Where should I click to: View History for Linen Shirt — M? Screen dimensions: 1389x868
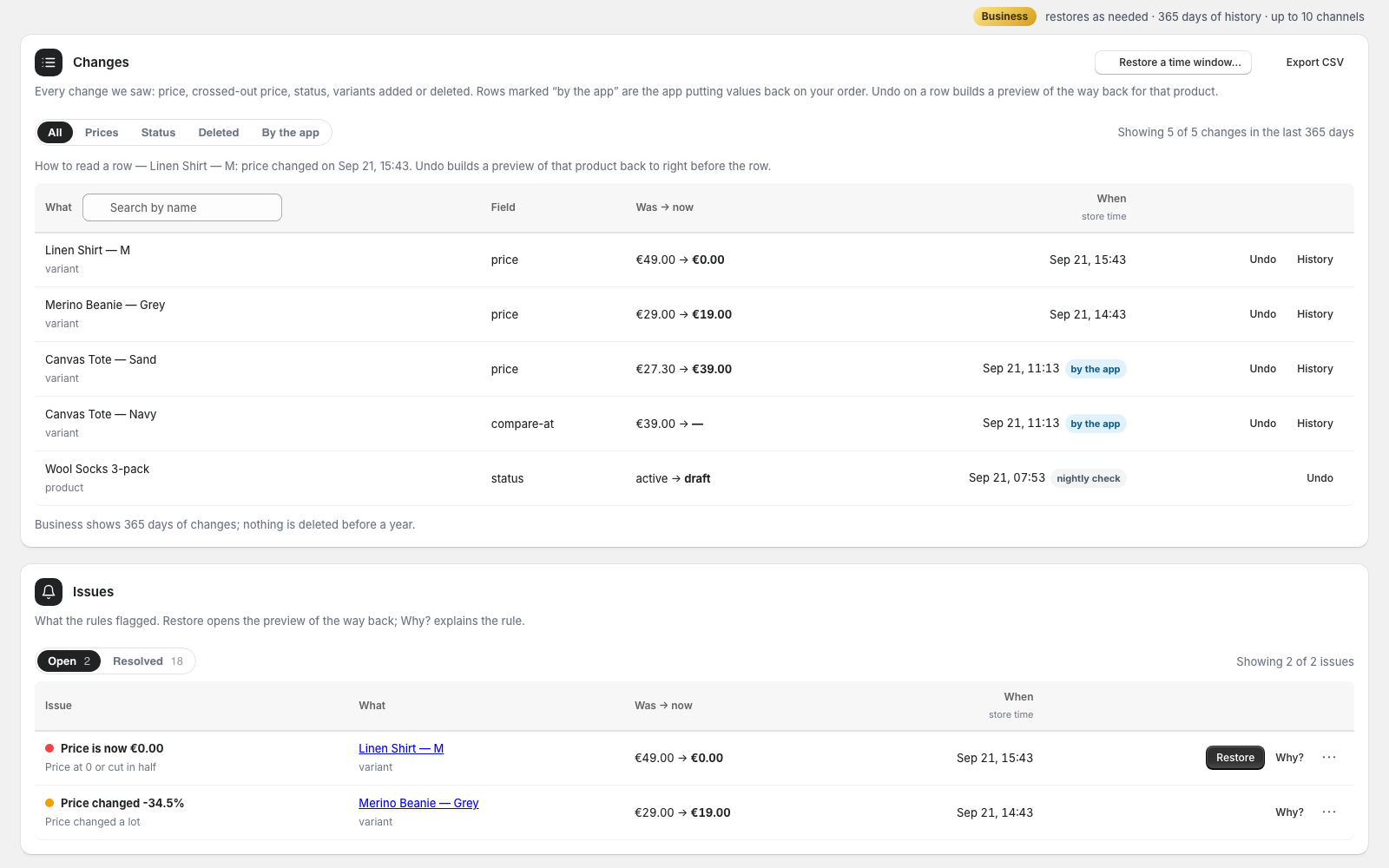tap(1315, 260)
